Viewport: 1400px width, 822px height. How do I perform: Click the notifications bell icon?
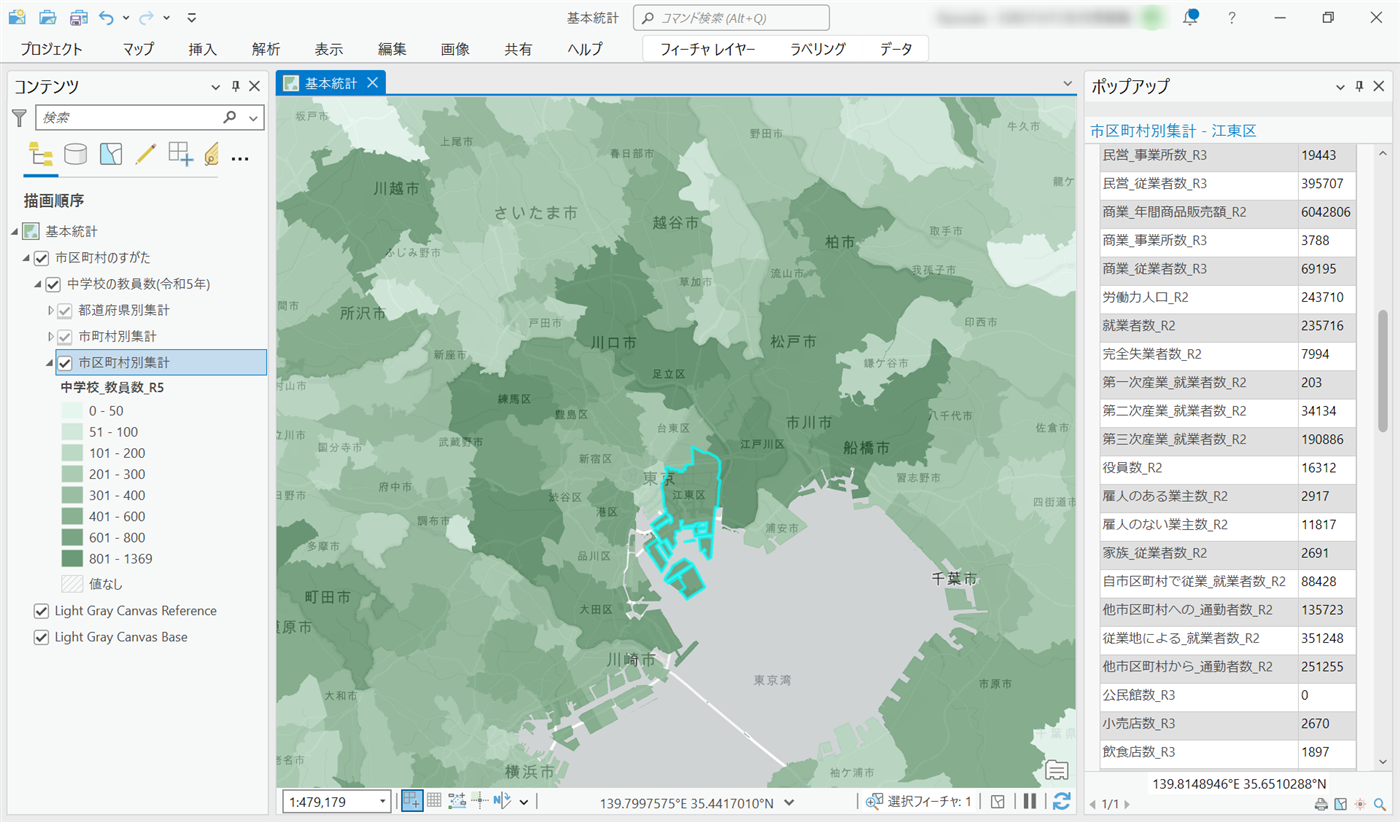click(1190, 18)
